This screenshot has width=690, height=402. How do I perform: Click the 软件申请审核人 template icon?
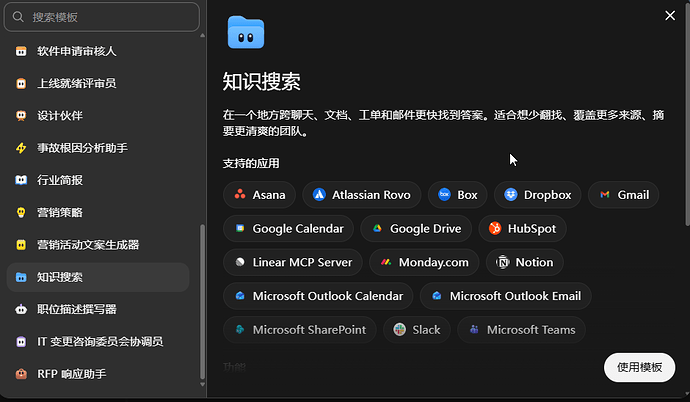21,51
